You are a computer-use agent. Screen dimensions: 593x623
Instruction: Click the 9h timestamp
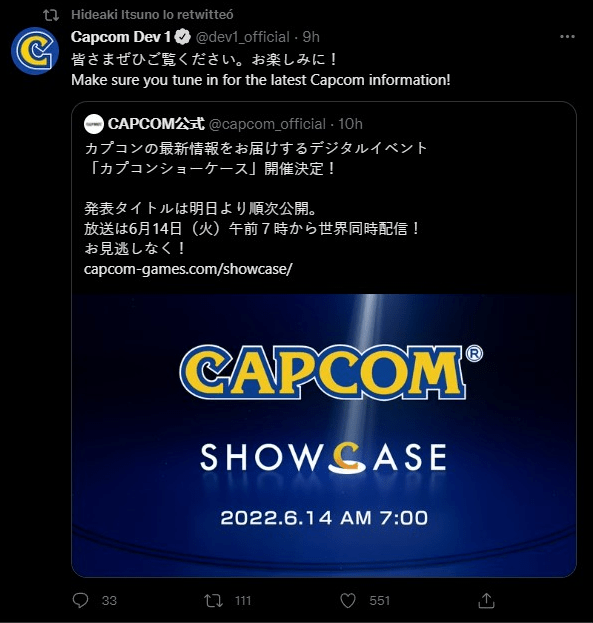311,37
